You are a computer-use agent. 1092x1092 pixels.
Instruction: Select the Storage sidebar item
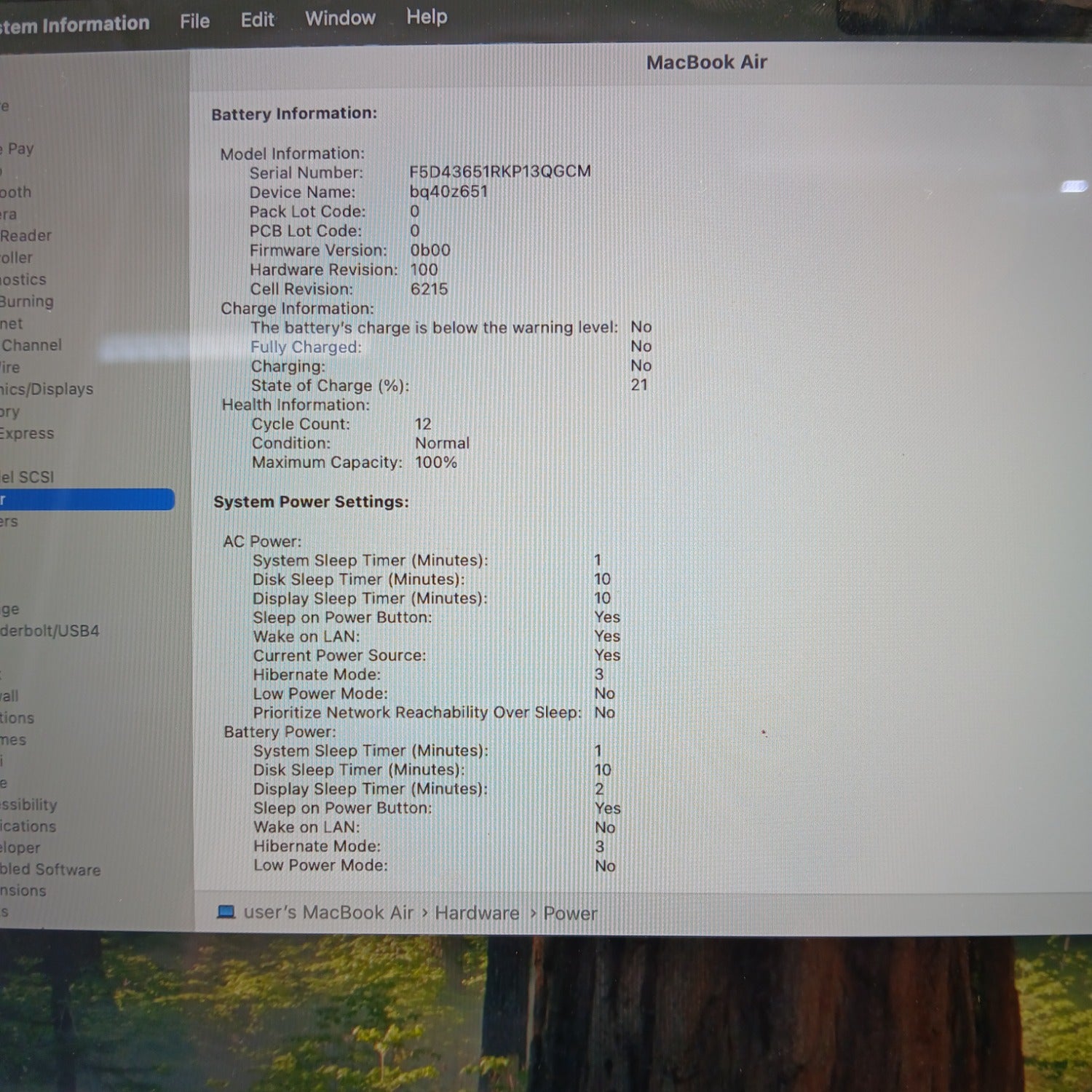coord(10,609)
